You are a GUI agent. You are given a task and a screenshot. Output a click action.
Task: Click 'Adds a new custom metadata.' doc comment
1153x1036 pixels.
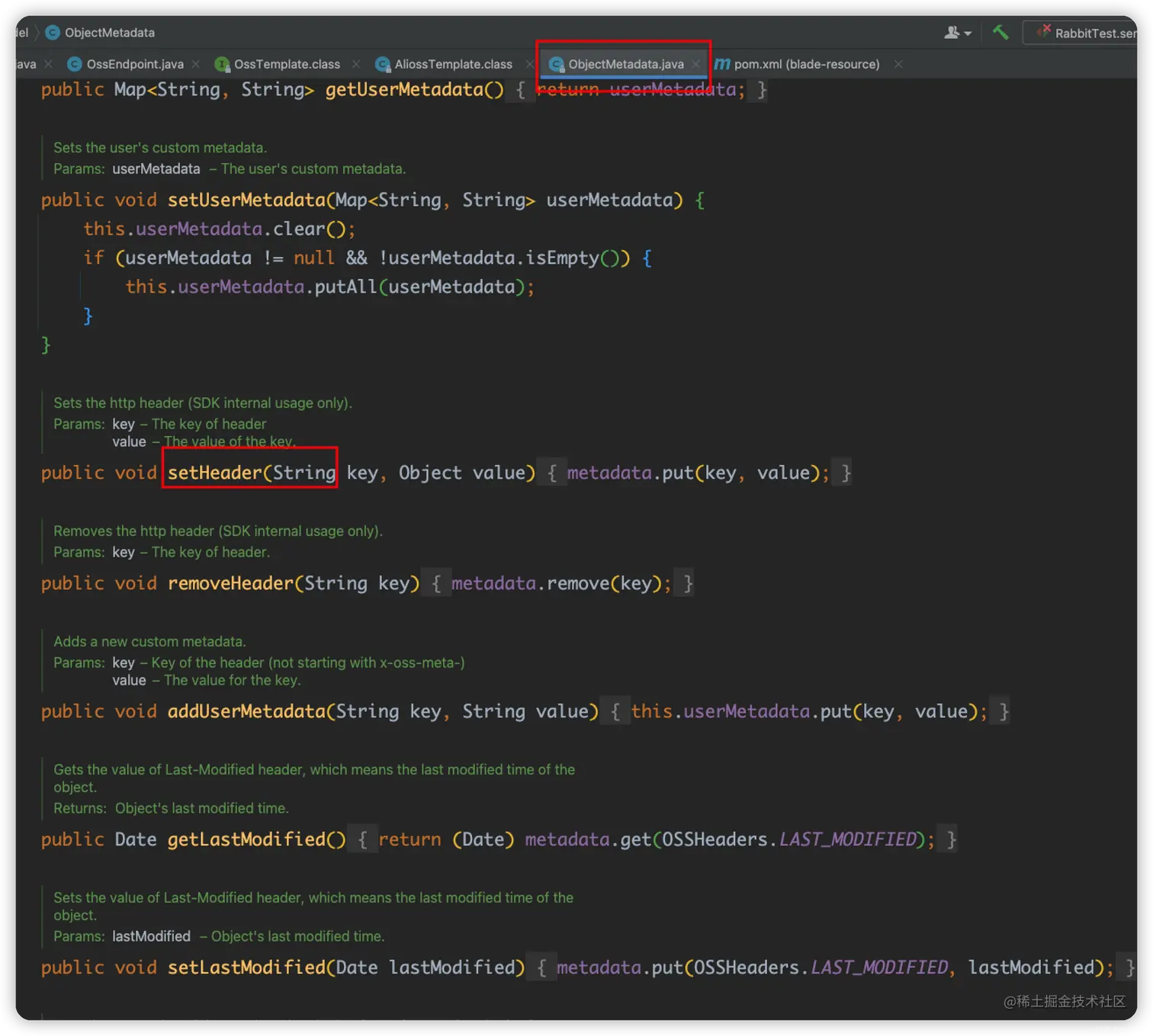click(149, 642)
